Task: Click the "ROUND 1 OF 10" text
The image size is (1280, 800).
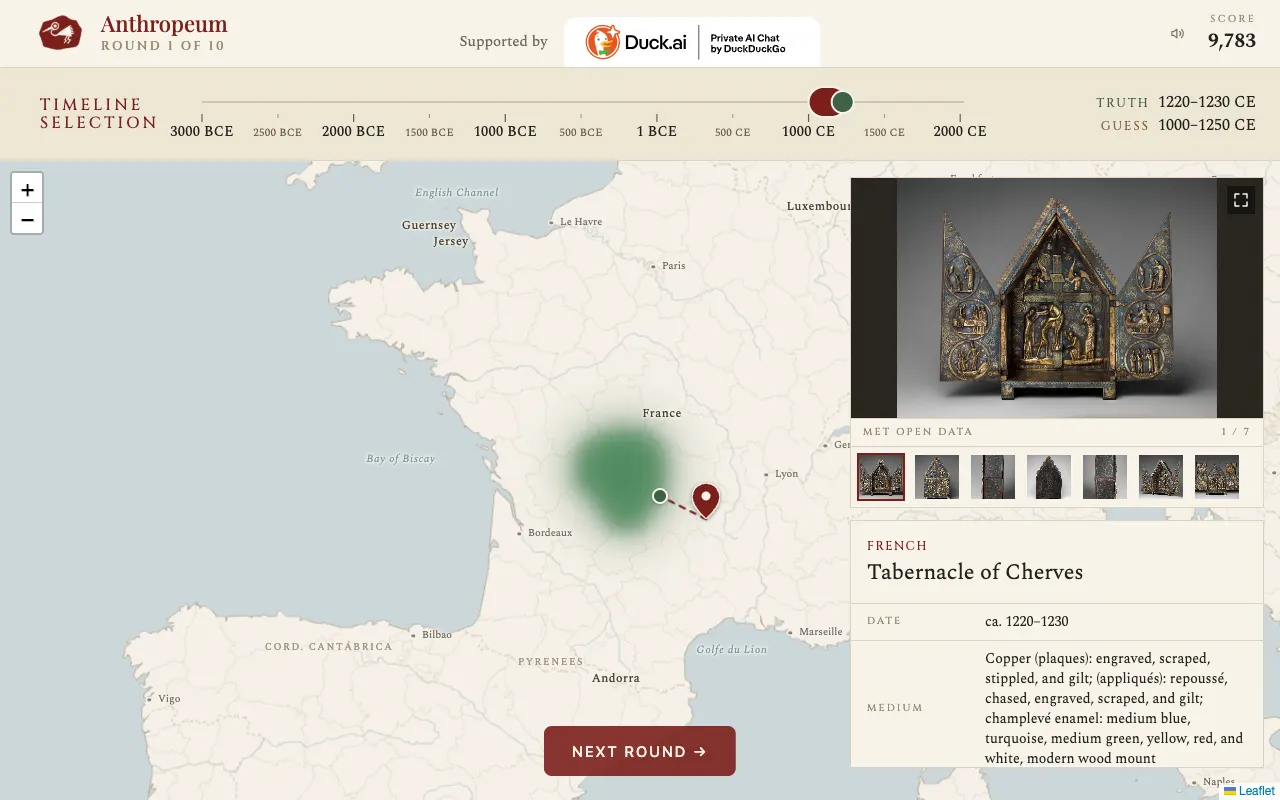Action: [163, 46]
